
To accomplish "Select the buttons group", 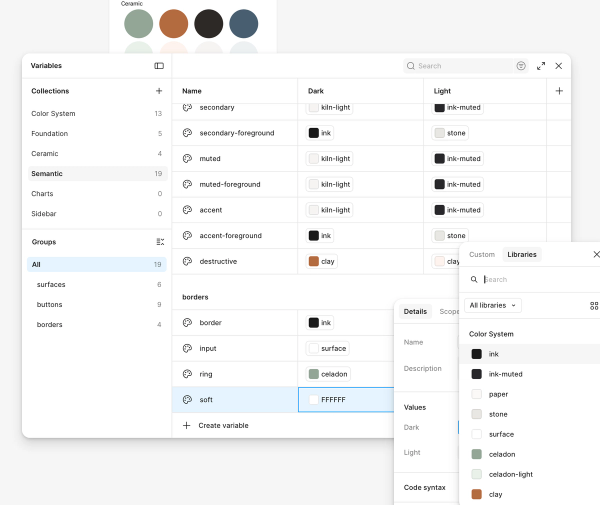I will 97,305.
